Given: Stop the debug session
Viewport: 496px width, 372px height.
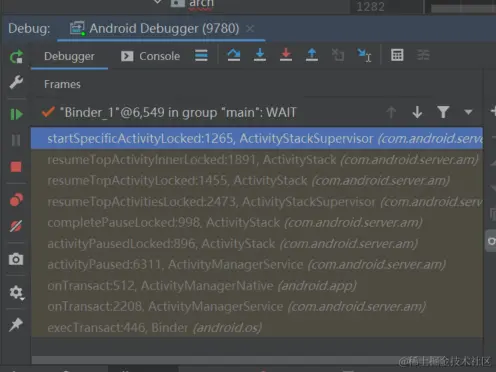Looking at the screenshot, I should (x=16, y=167).
